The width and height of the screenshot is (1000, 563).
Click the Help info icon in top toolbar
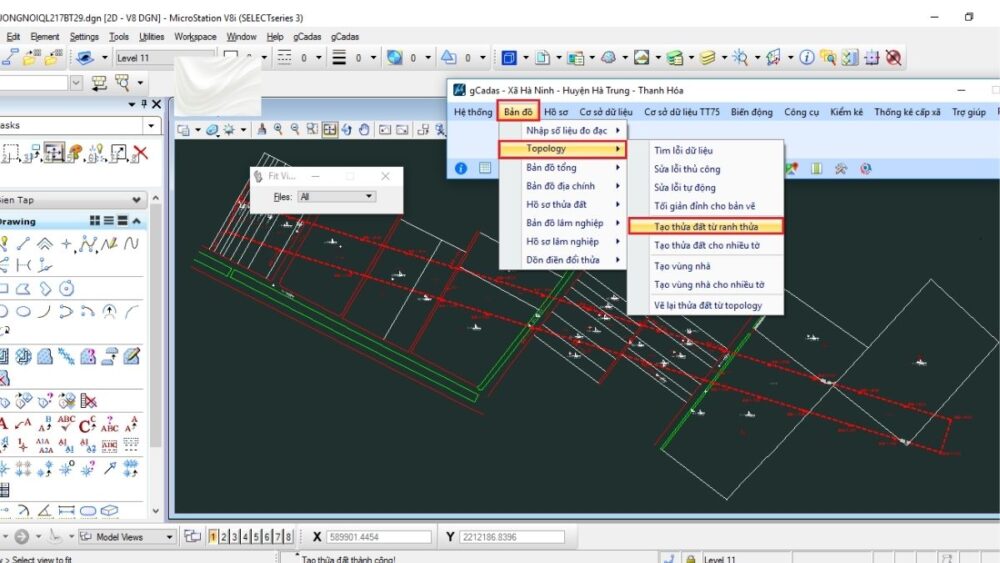pyautogui.click(x=807, y=58)
